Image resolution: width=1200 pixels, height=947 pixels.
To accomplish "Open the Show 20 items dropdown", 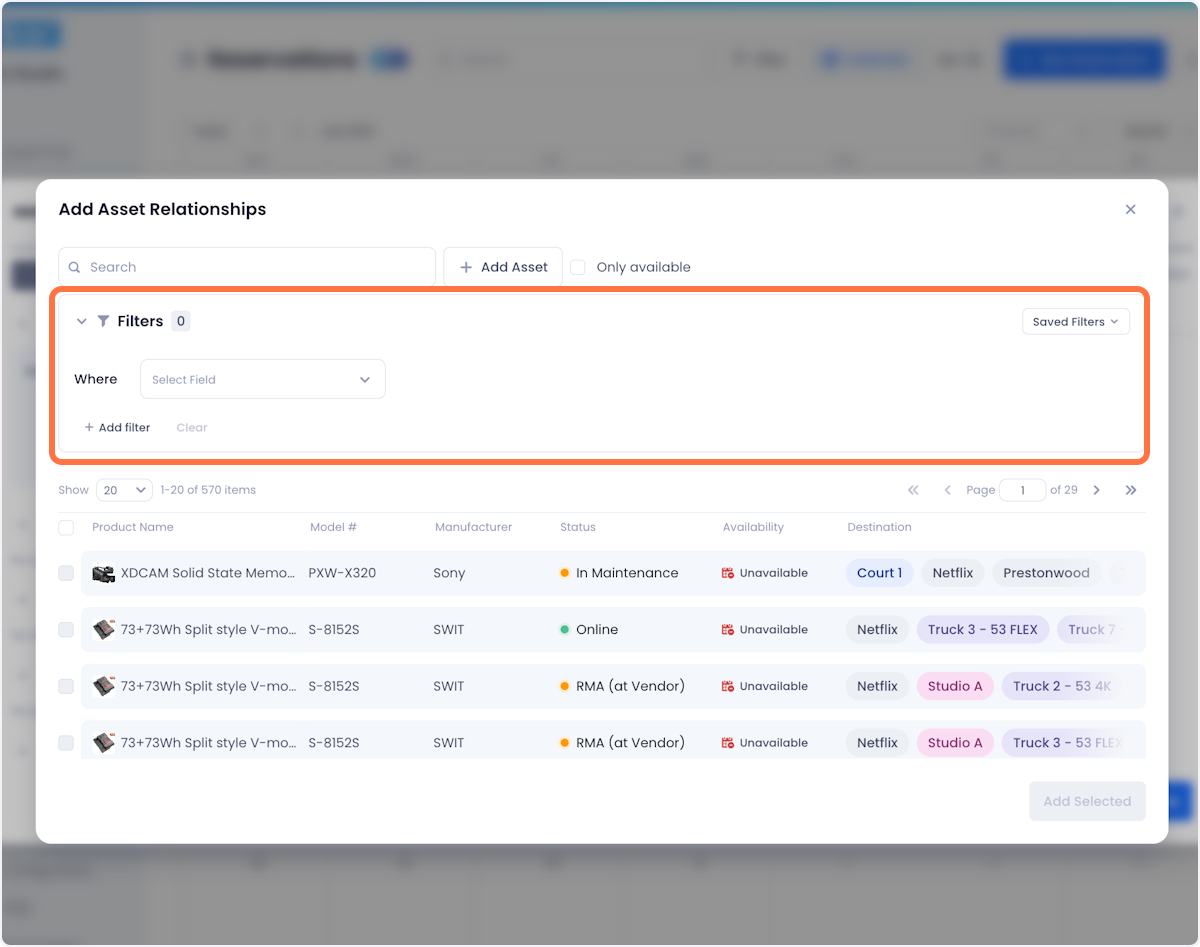I will 124,490.
